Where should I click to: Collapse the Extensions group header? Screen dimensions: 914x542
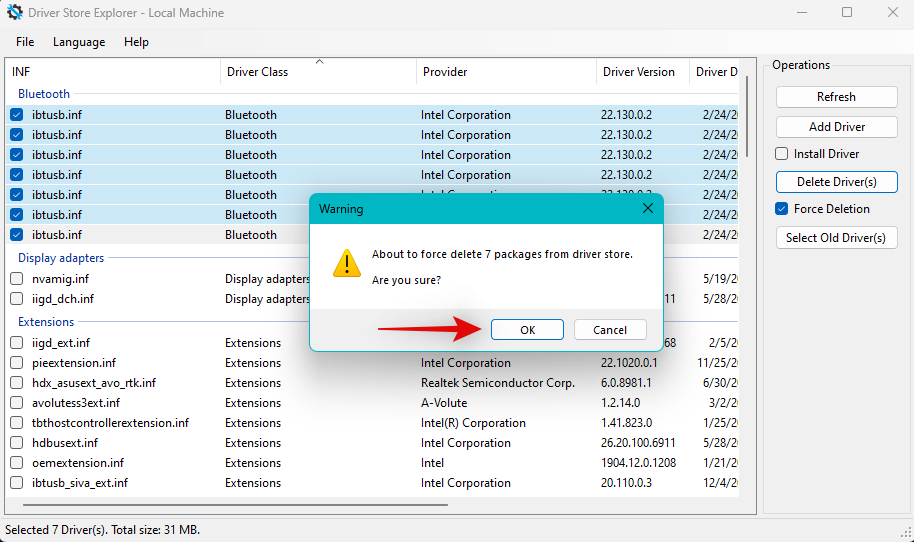(46, 322)
